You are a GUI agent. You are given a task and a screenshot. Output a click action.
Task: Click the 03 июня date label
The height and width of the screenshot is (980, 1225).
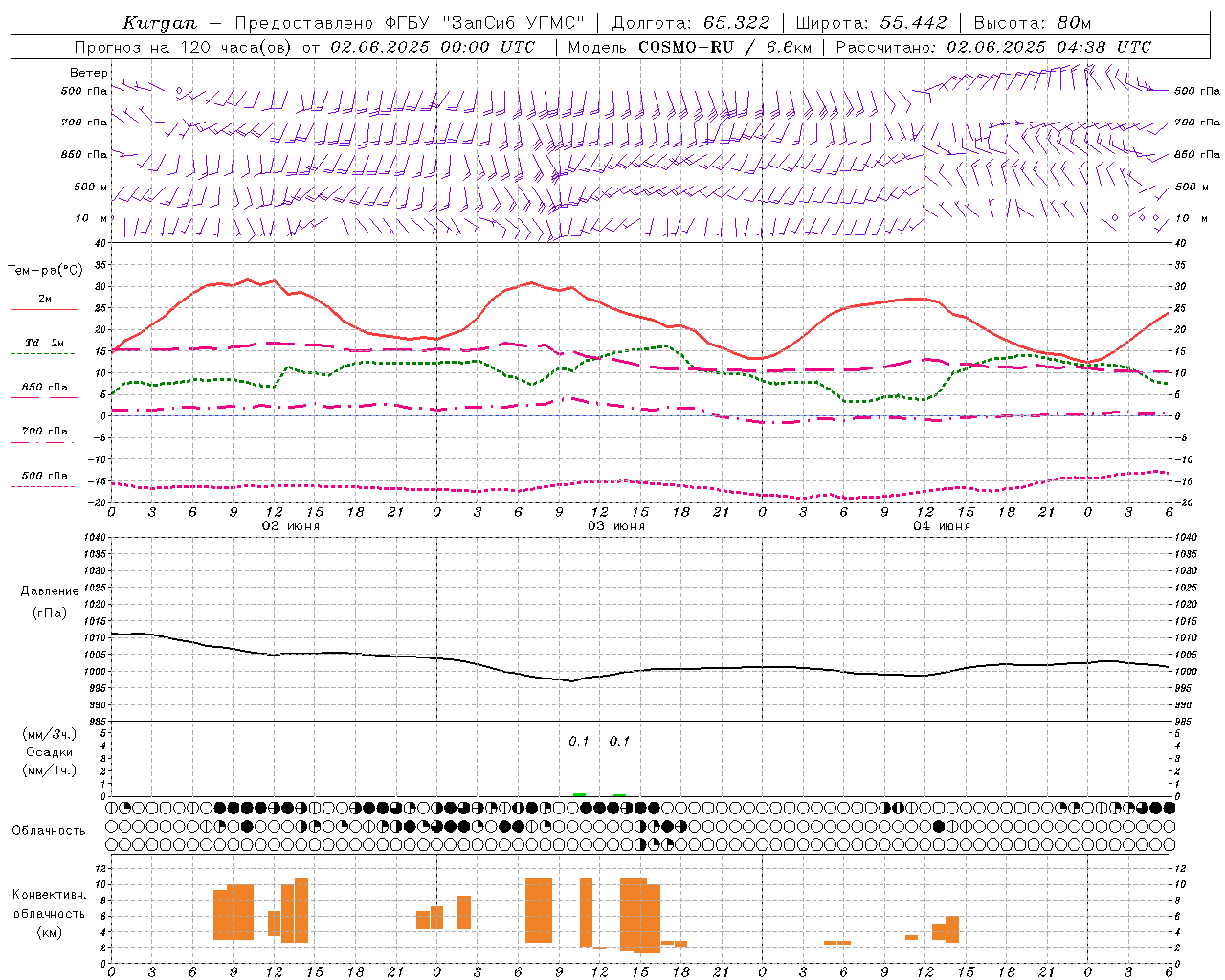[616, 525]
